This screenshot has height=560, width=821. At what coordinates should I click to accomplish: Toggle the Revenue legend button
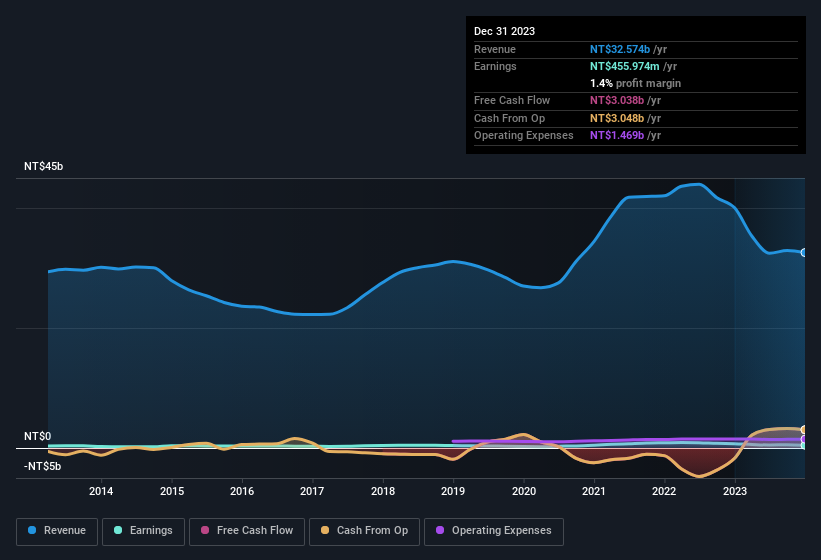pos(57,531)
